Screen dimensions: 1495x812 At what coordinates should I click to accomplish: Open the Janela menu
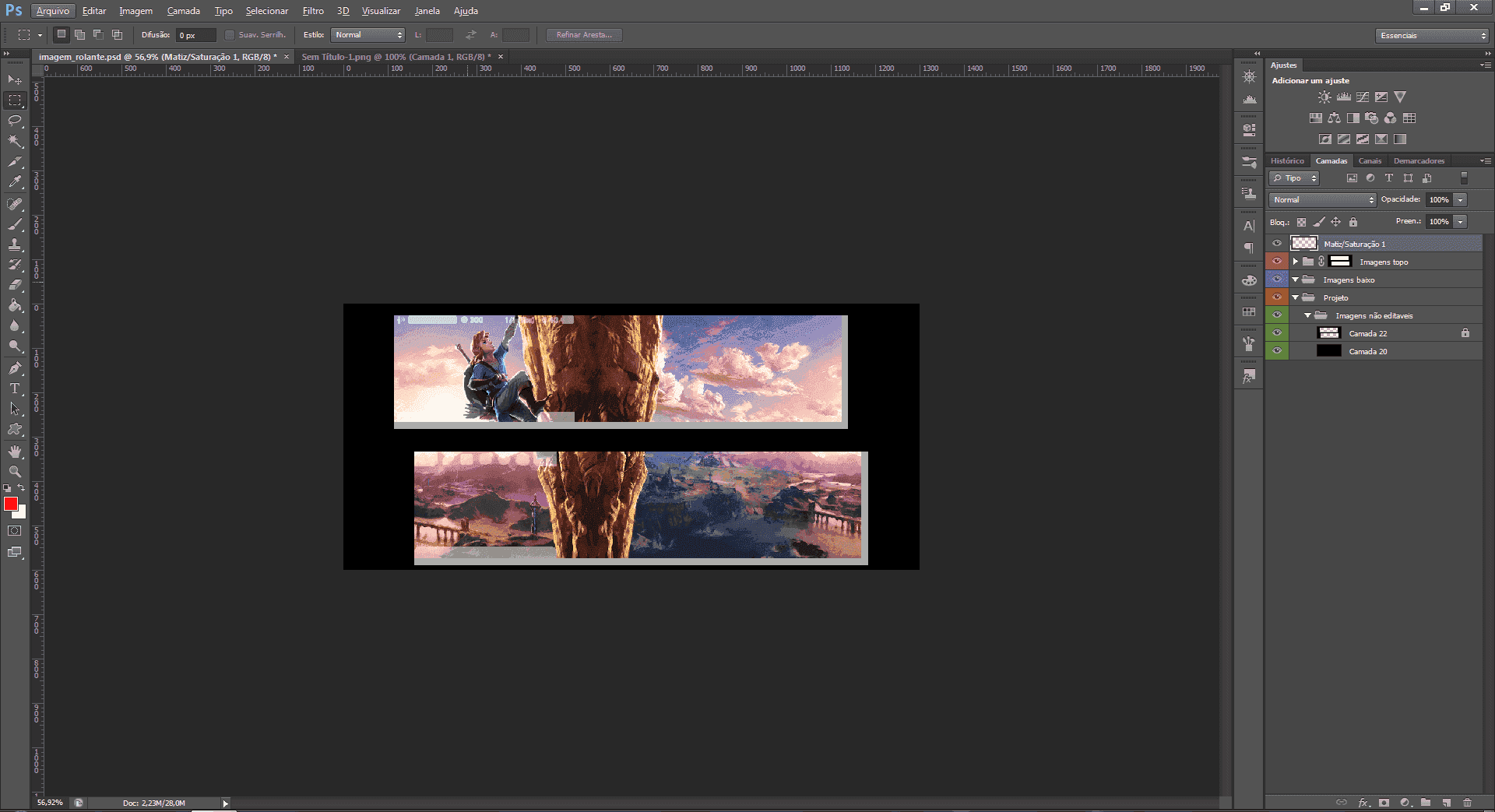427,11
